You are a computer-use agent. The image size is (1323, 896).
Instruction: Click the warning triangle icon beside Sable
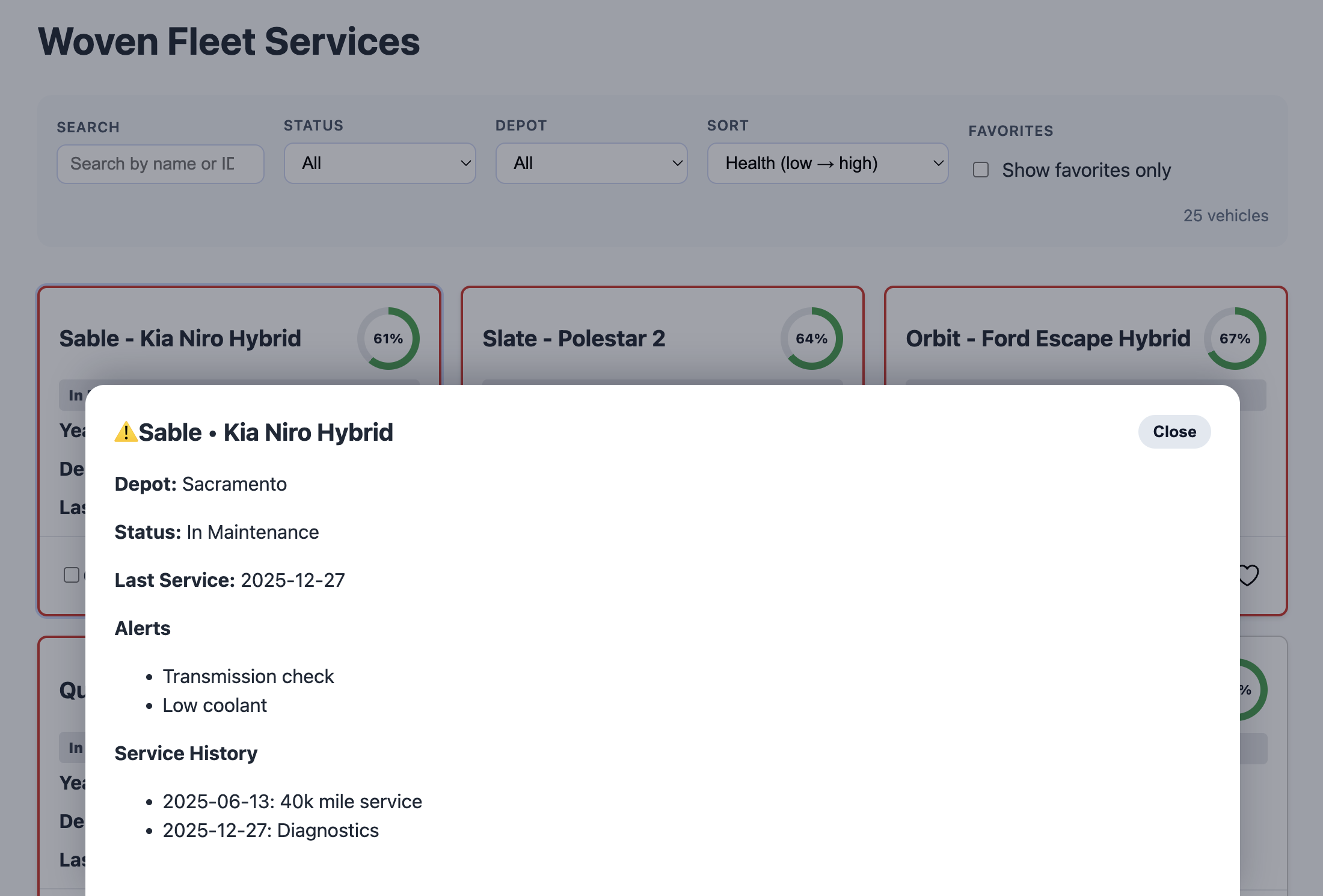[126, 432]
